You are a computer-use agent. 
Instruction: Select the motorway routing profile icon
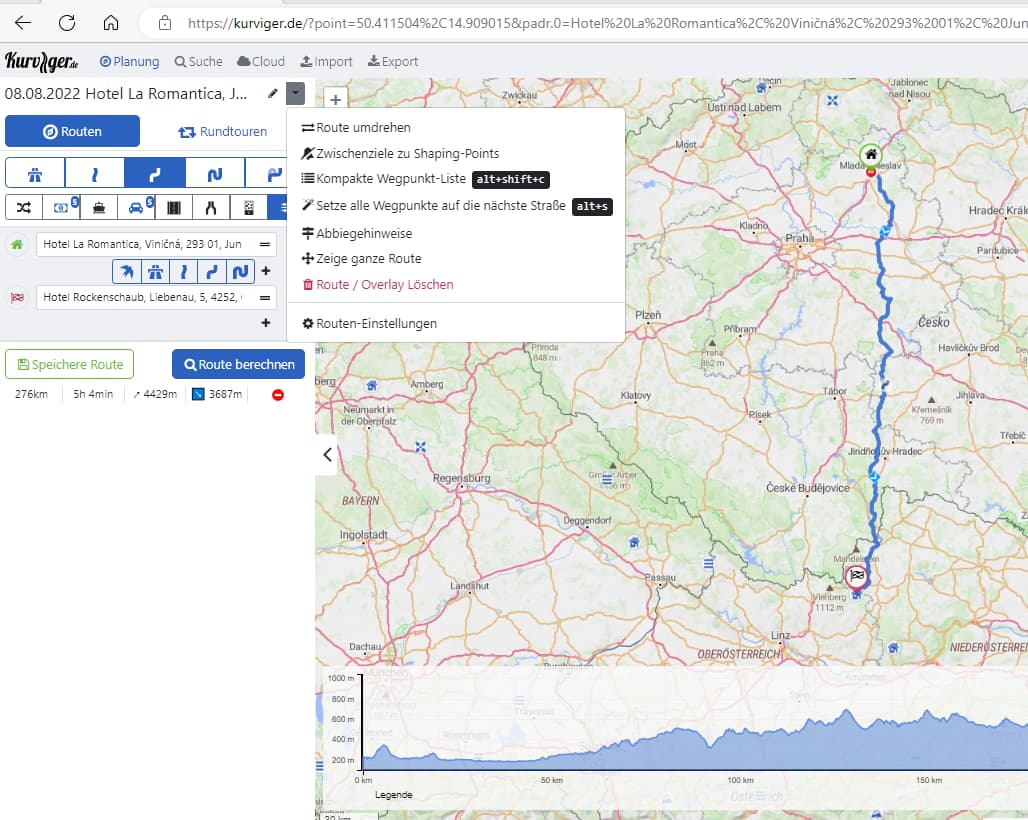point(35,174)
